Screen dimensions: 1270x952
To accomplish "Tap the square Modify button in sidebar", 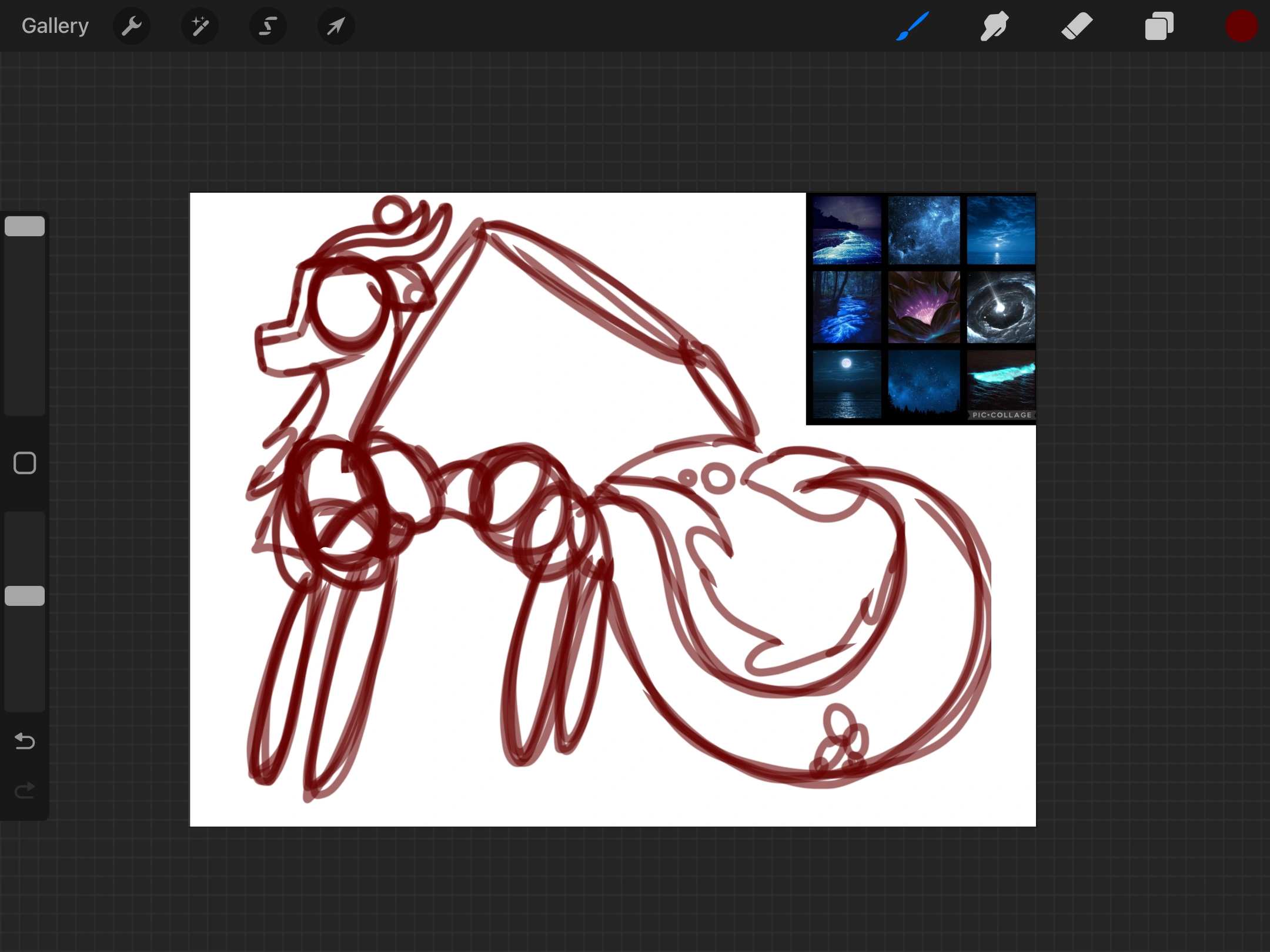I will coord(25,463).
